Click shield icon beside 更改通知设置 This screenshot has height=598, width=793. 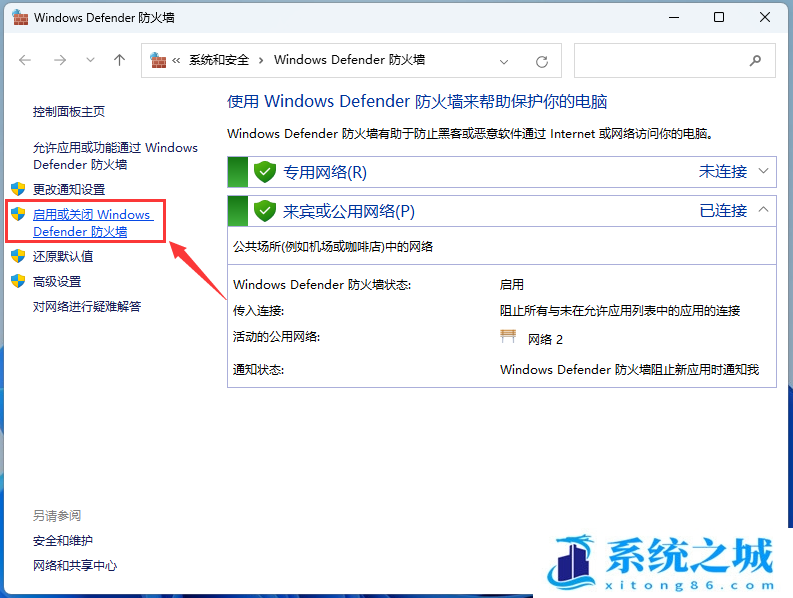(18, 189)
